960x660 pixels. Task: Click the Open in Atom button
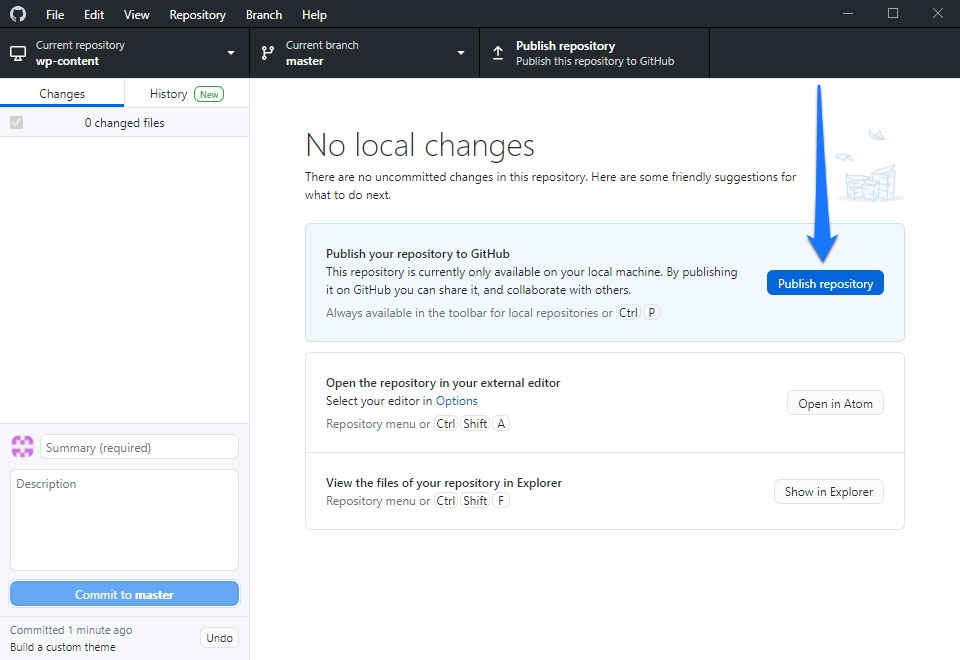835,404
